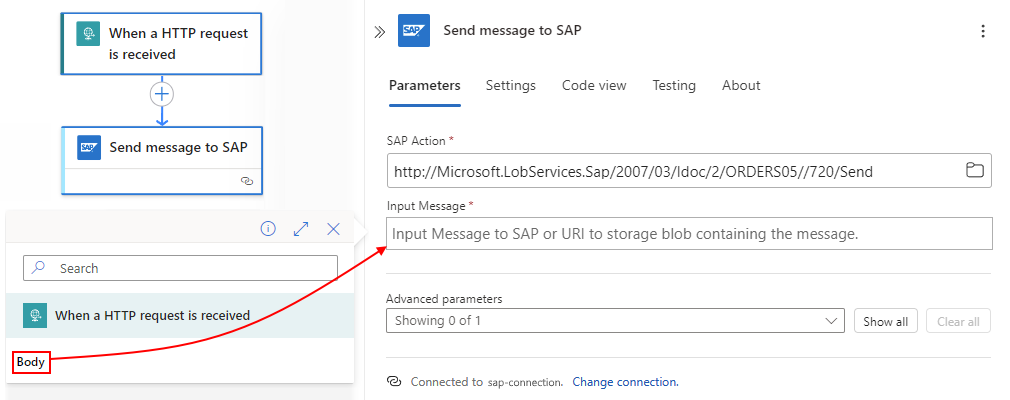This screenshot has width=1010, height=400.
Task: Click the 'Input Message' field label
Action: coord(426,206)
